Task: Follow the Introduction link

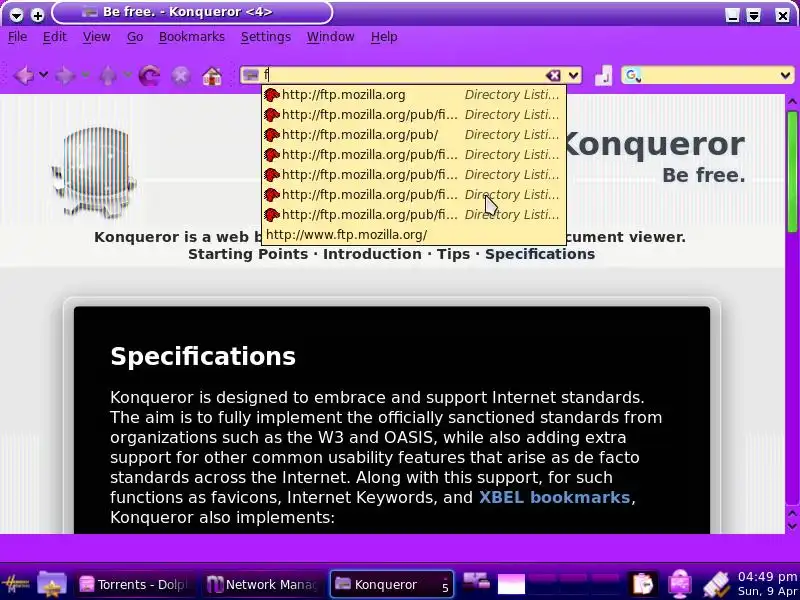Action: coord(372,254)
